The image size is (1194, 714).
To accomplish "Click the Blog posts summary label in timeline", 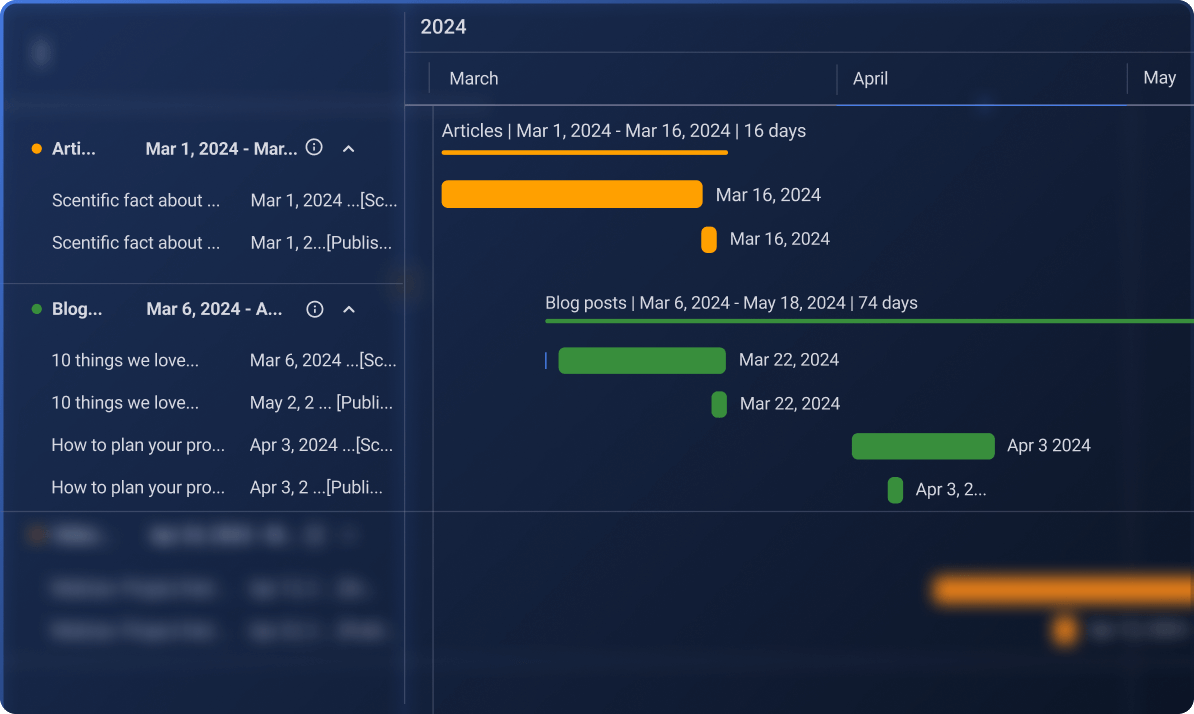I will point(731,303).
